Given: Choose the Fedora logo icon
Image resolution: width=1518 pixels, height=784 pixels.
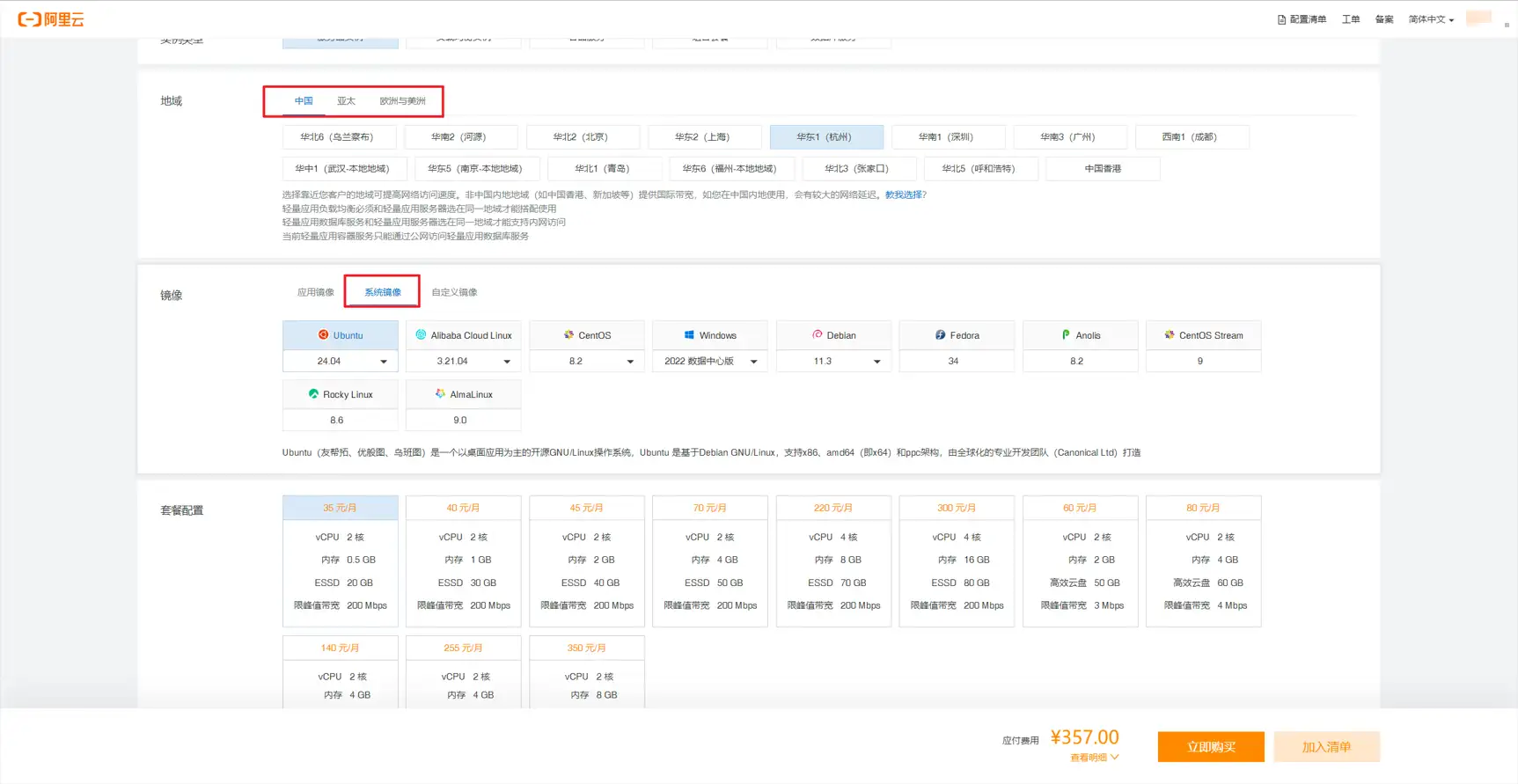Looking at the screenshot, I should pyautogui.click(x=940, y=335).
